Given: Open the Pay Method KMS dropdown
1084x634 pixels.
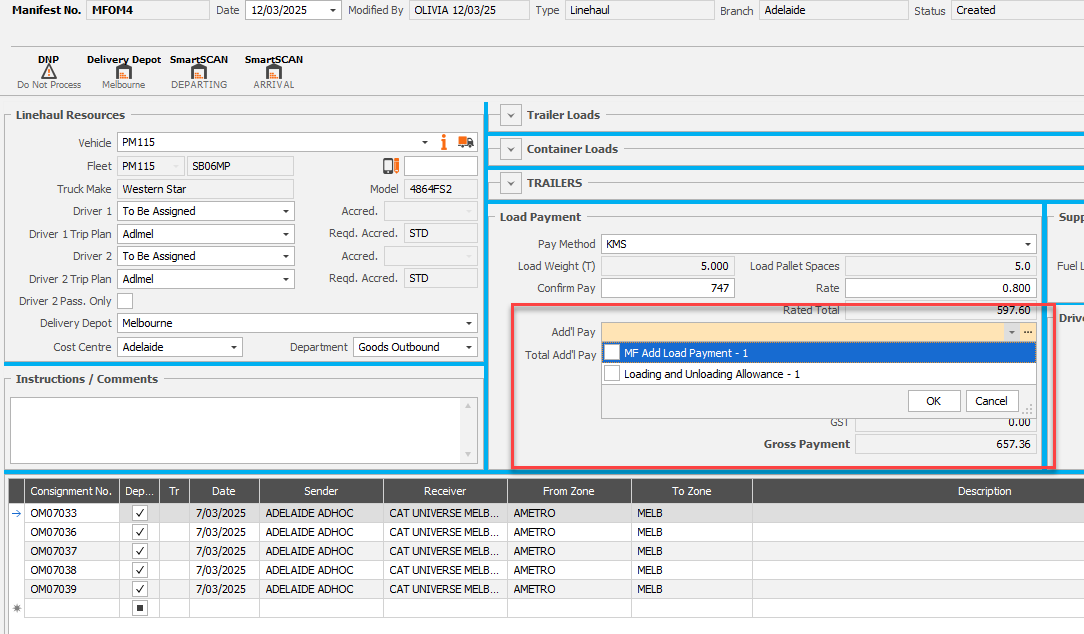Looking at the screenshot, I should pyautogui.click(x=1027, y=244).
